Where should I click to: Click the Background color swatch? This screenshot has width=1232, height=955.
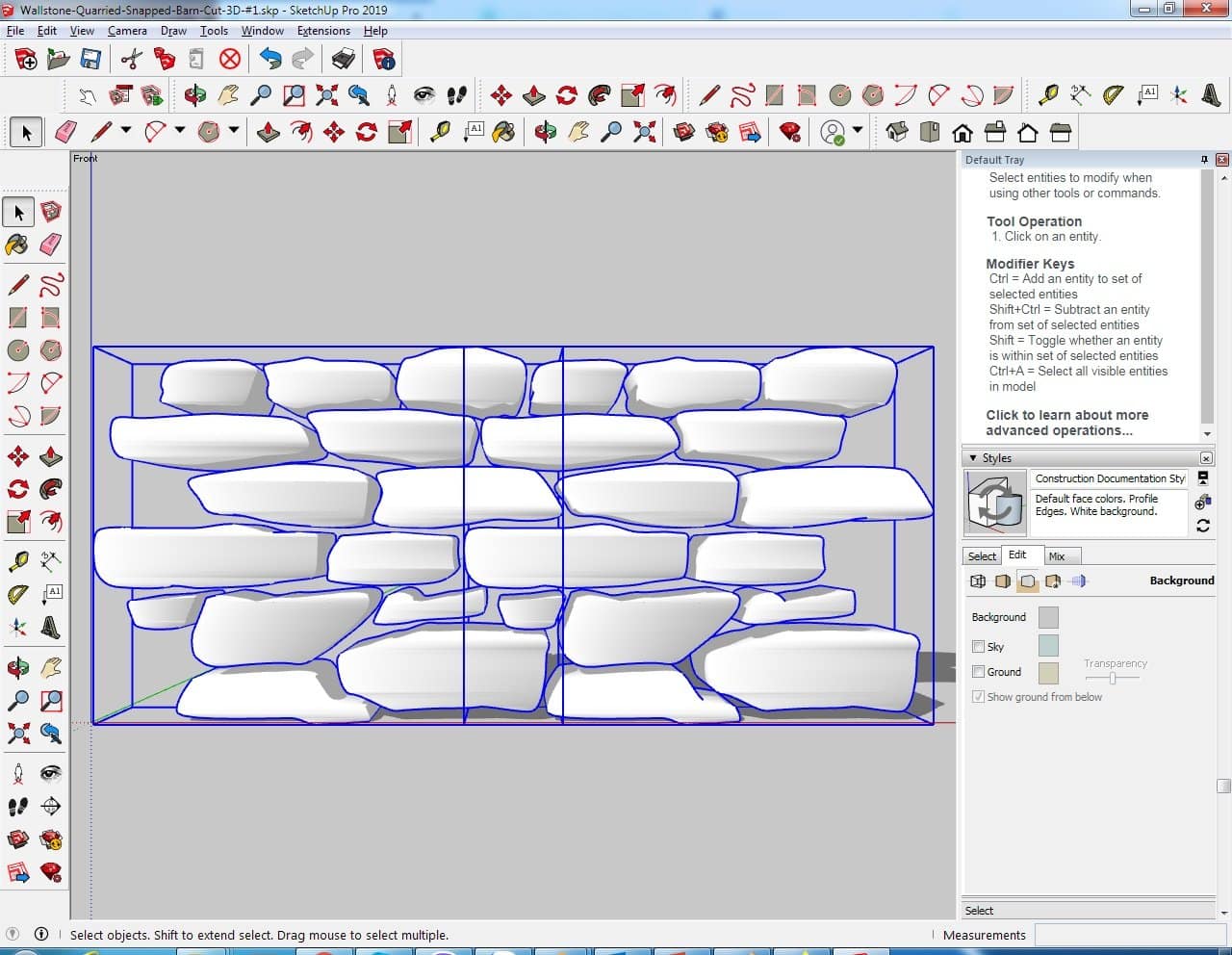click(1048, 617)
